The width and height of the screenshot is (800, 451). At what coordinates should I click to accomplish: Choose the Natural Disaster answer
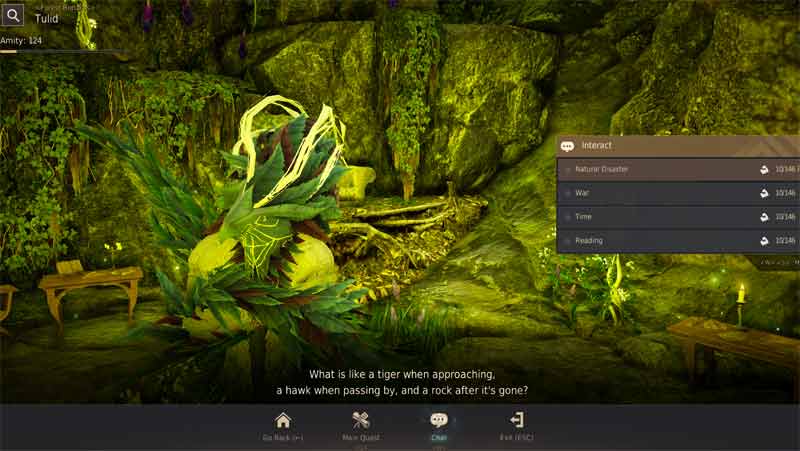pos(678,169)
